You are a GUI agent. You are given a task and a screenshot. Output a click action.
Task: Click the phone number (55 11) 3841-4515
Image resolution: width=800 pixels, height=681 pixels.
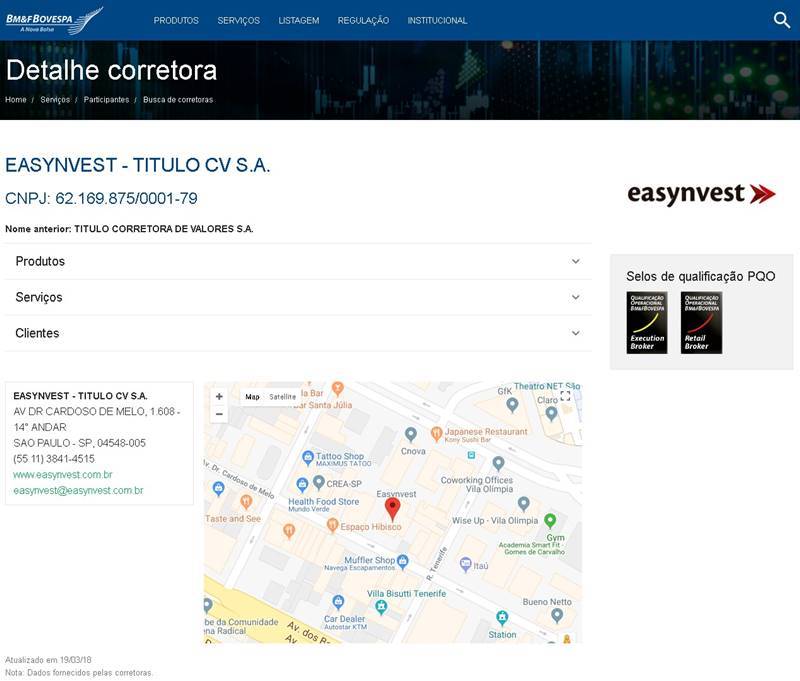click(54, 459)
